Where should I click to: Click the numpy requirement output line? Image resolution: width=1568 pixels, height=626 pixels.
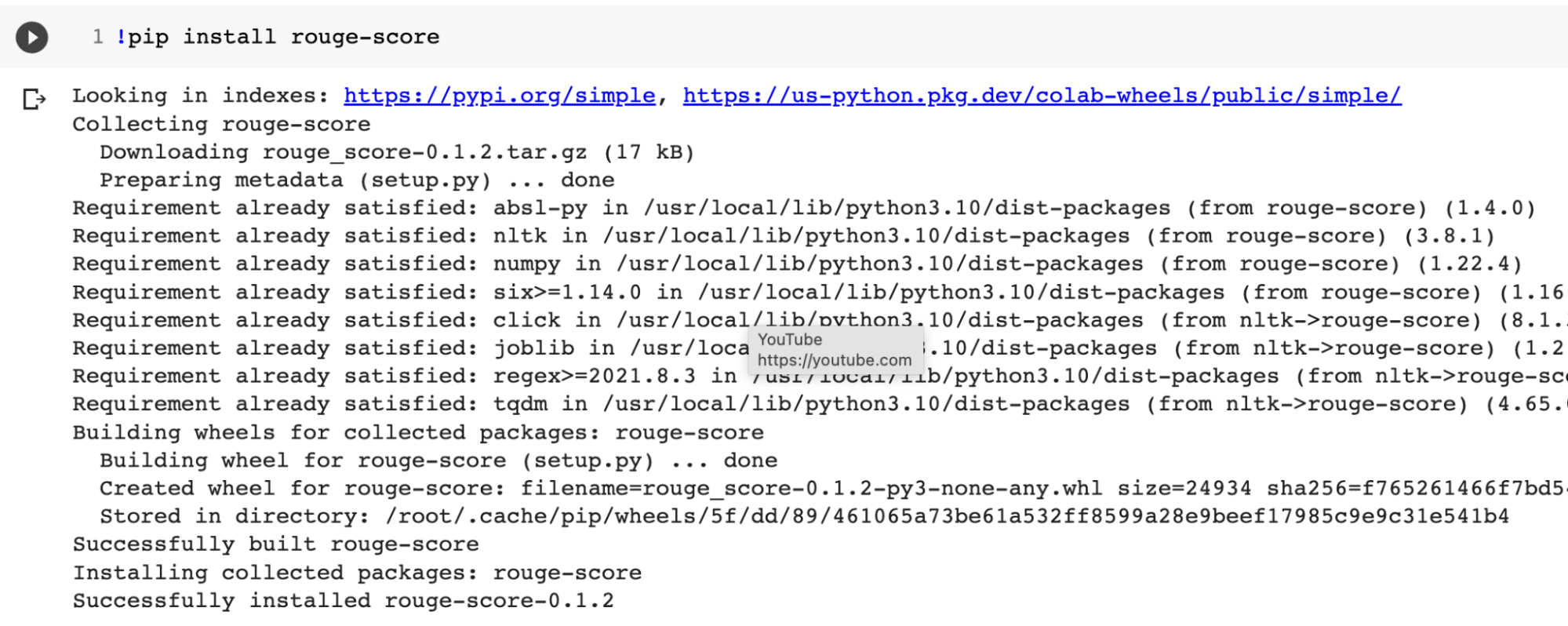796,264
